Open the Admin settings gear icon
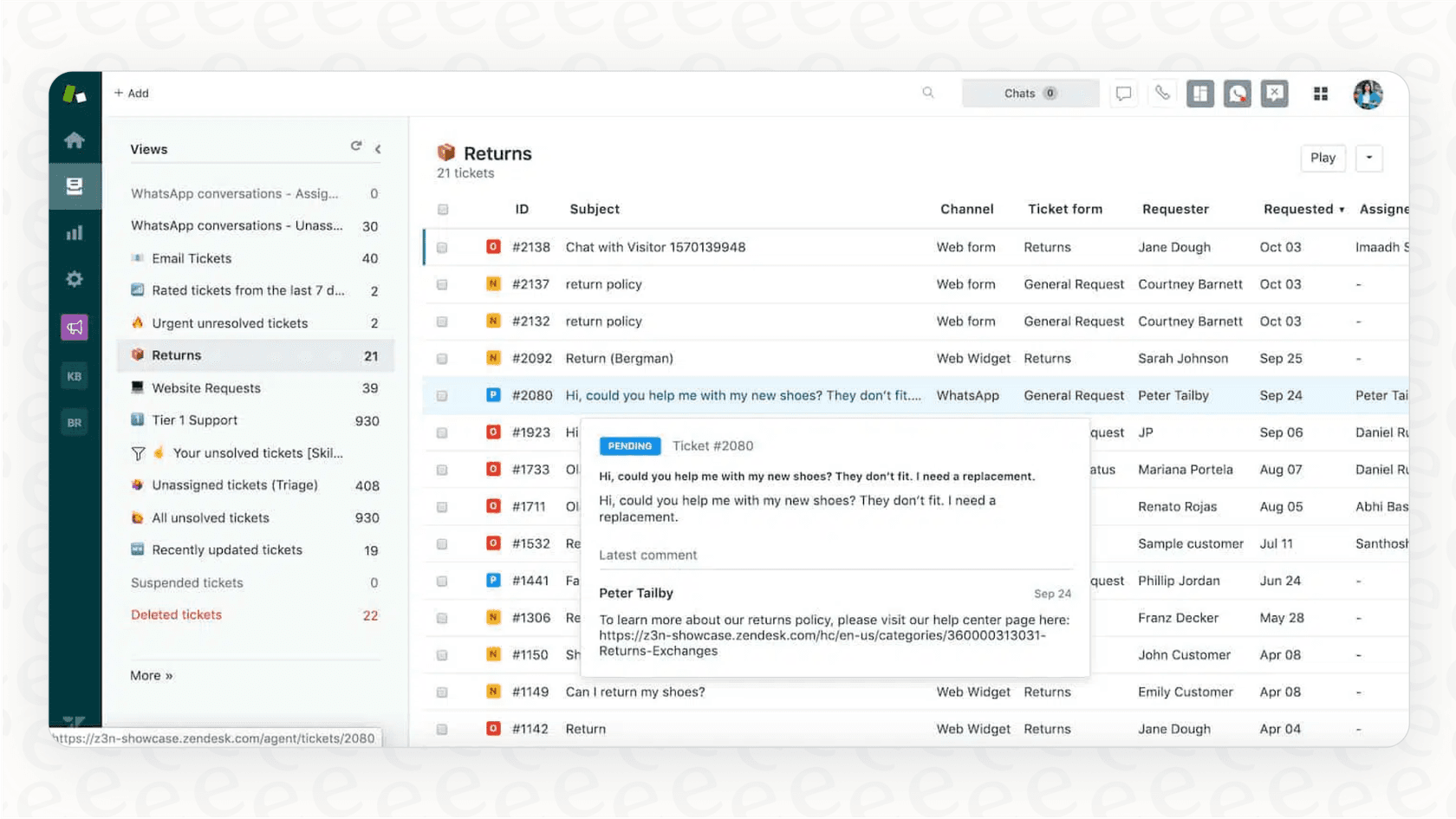The height and width of the screenshot is (819, 1456). pos(75,278)
